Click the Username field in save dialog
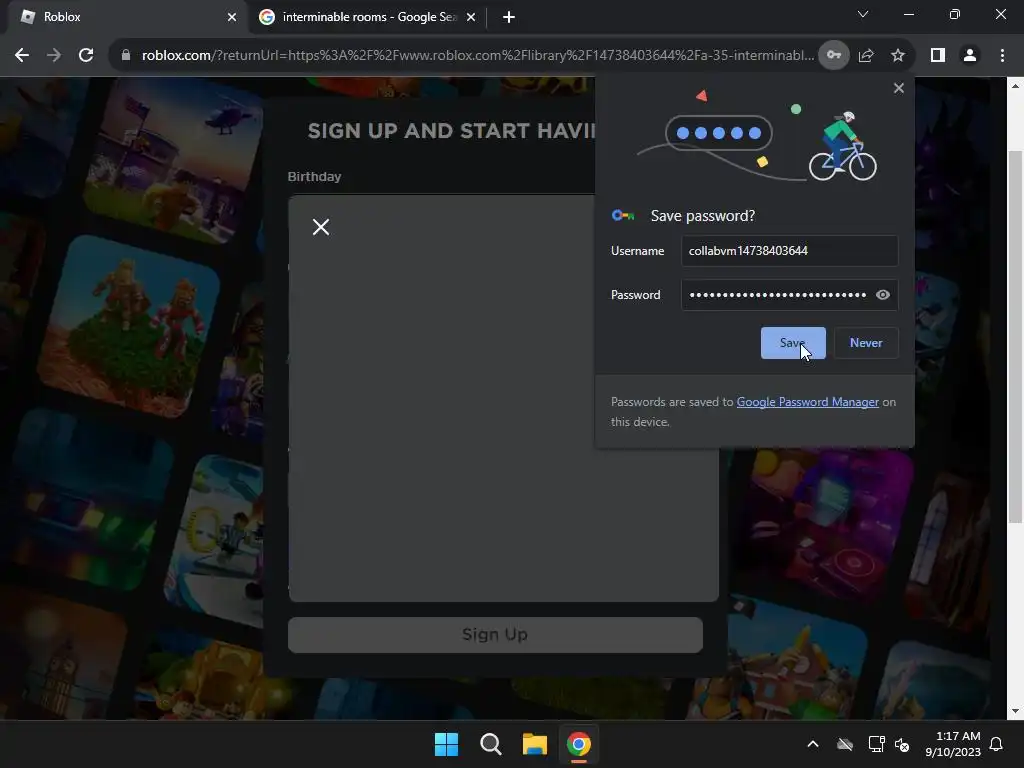The height and width of the screenshot is (768, 1024). 790,251
